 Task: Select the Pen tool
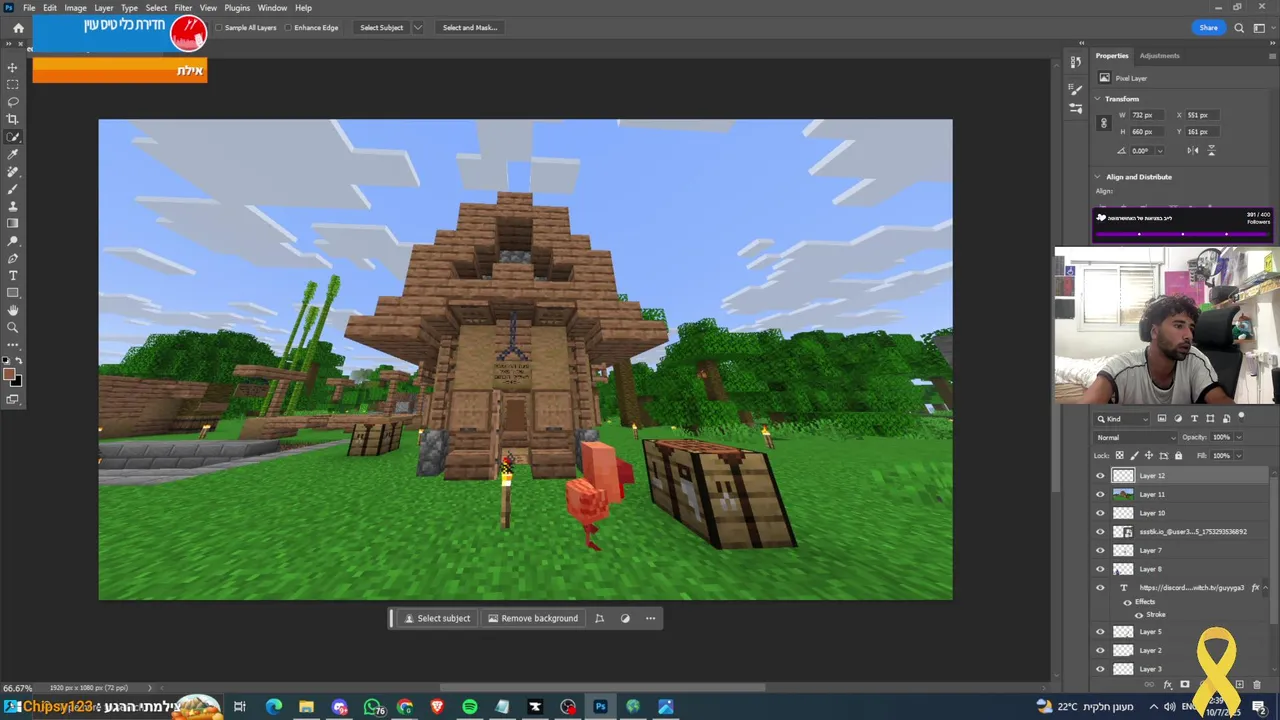click(x=13, y=258)
